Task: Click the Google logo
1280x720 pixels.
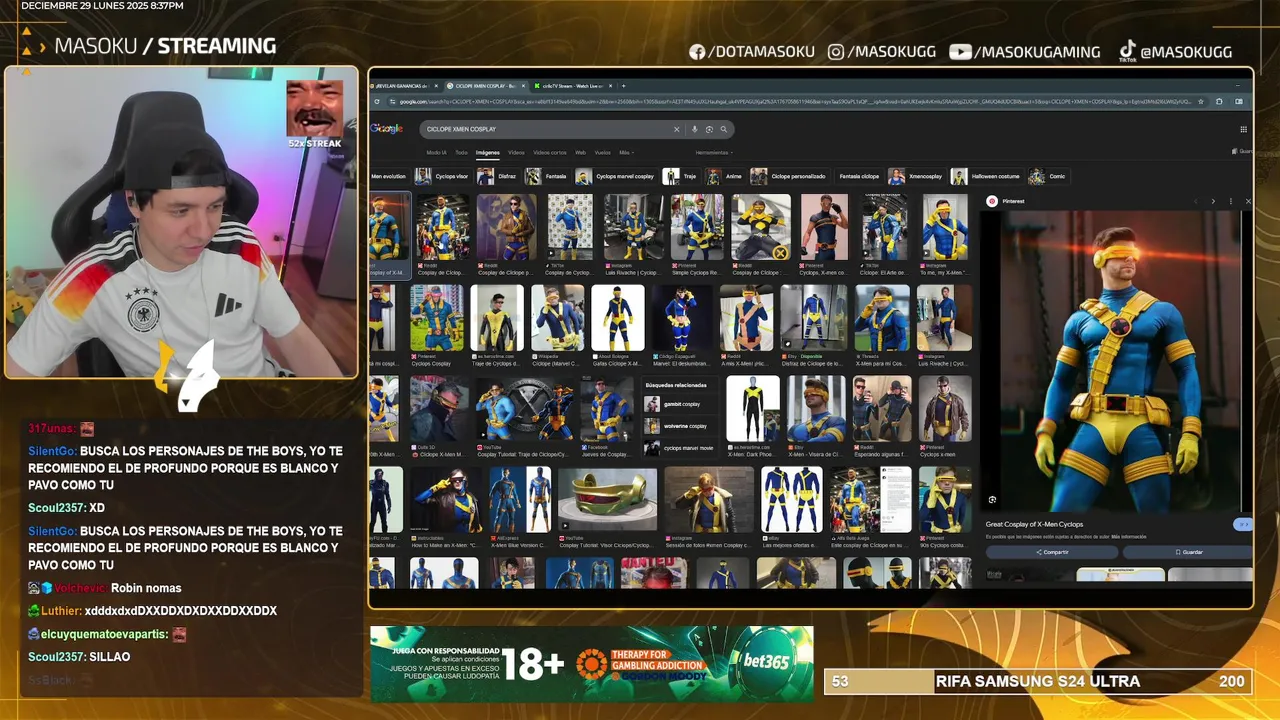Action: click(386, 129)
